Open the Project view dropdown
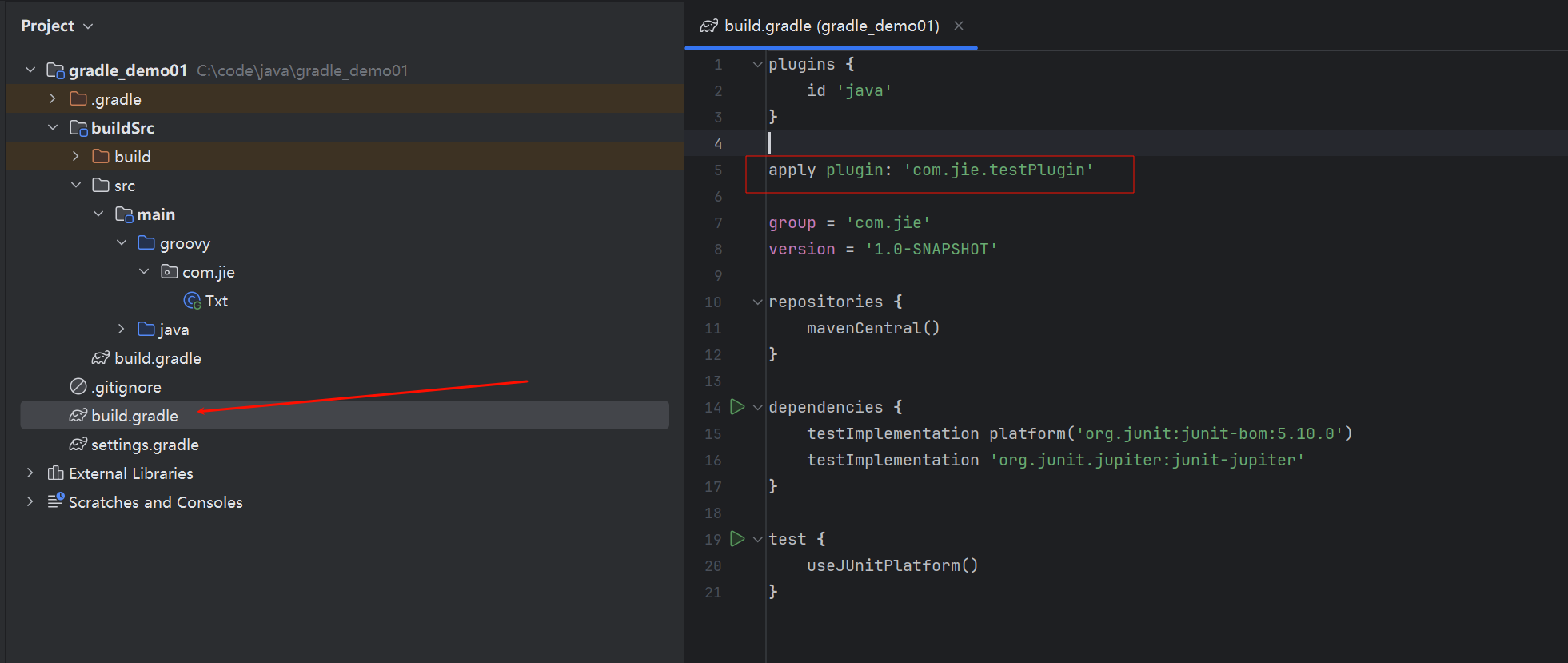1568x663 pixels. [57, 26]
